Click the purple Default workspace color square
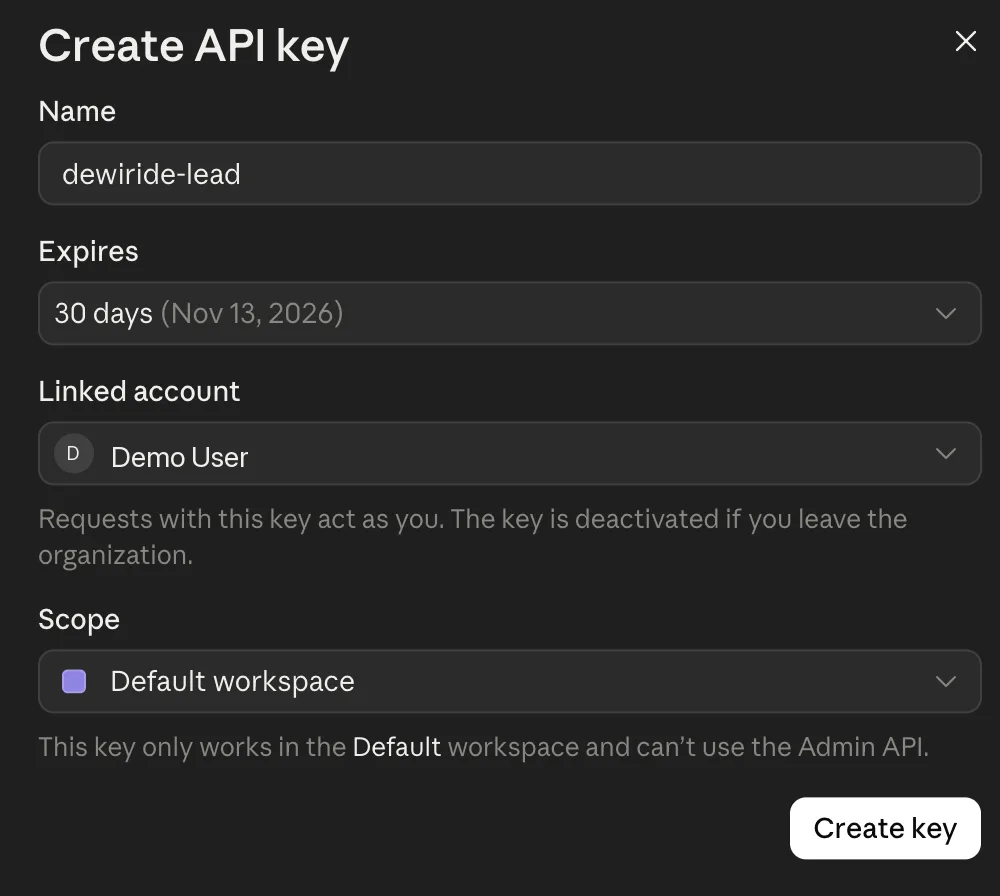Viewport: 1000px width, 896px height. pos(74,681)
